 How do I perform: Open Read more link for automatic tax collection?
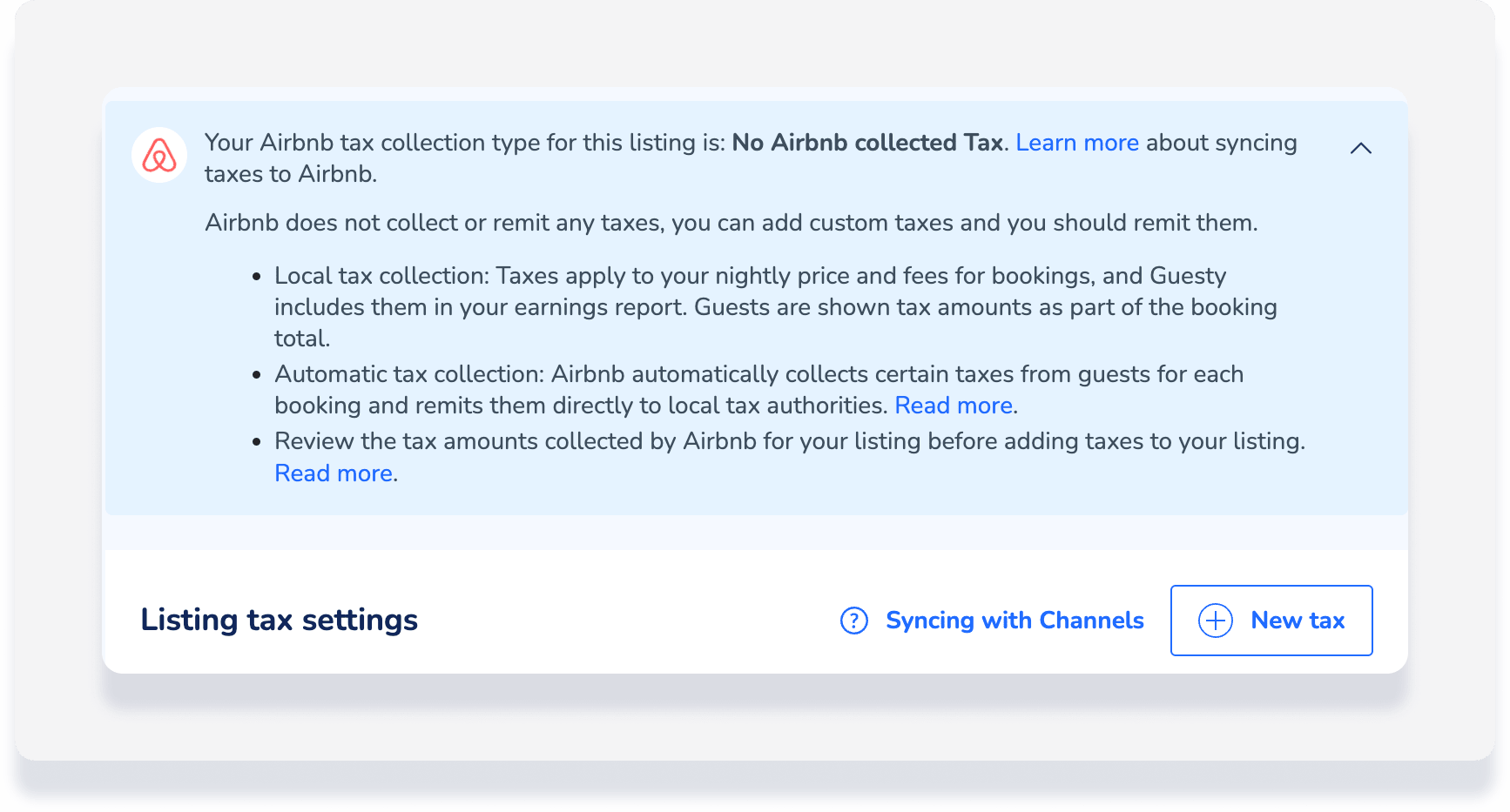click(954, 406)
